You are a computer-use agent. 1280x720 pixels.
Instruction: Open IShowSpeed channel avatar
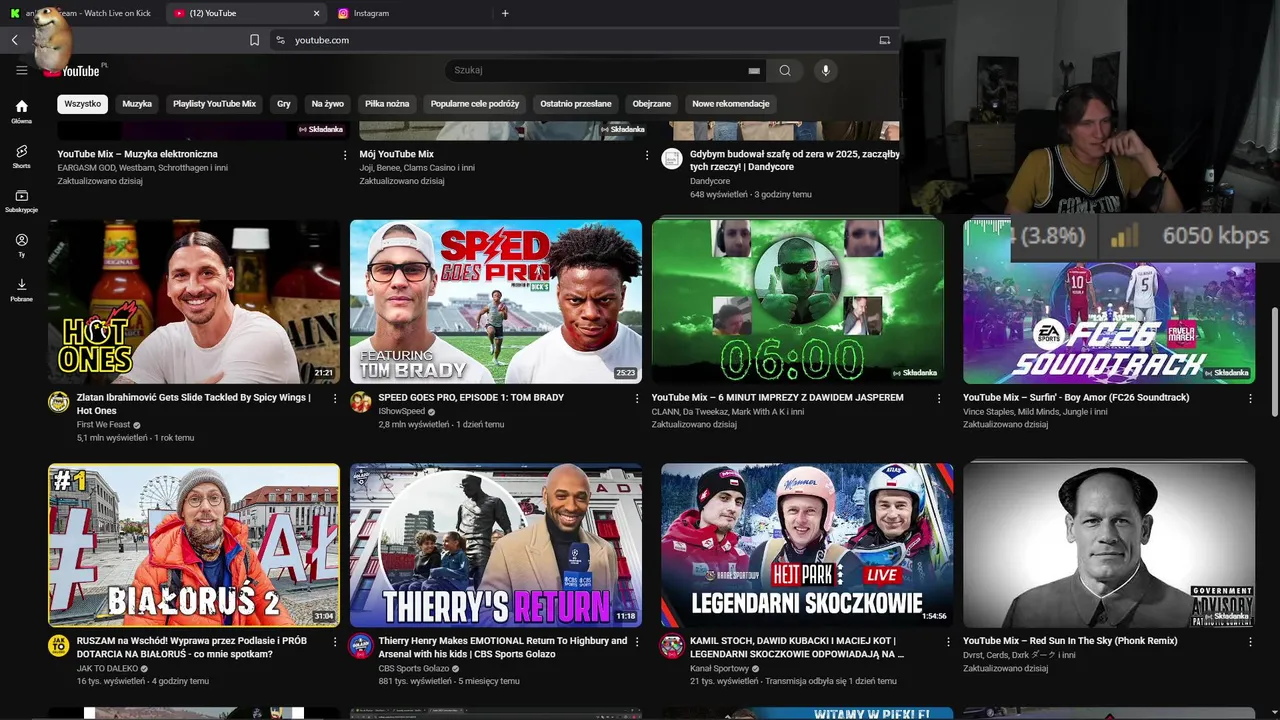pos(361,402)
